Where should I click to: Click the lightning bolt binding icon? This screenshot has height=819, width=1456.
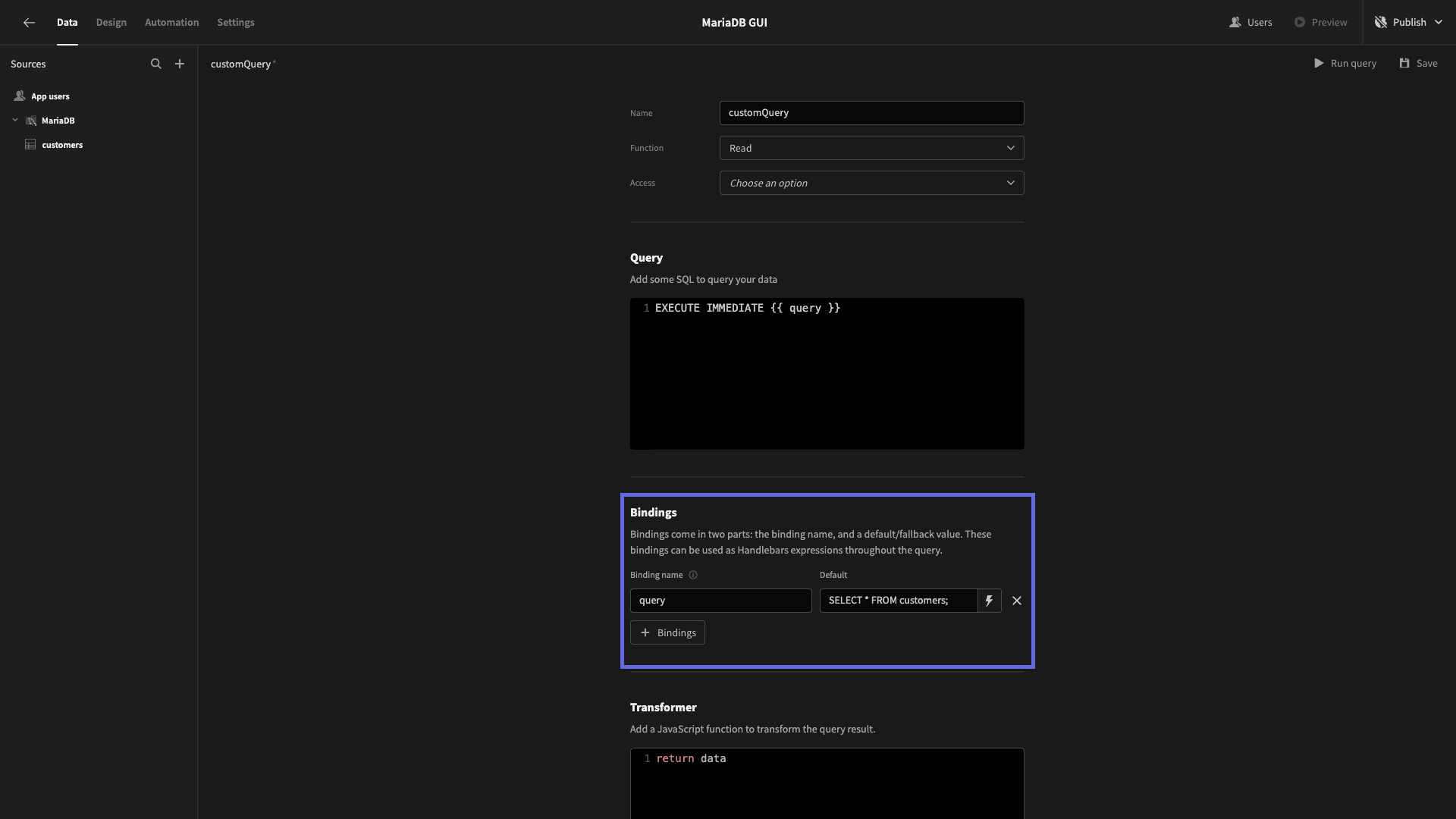pos(989,601)
